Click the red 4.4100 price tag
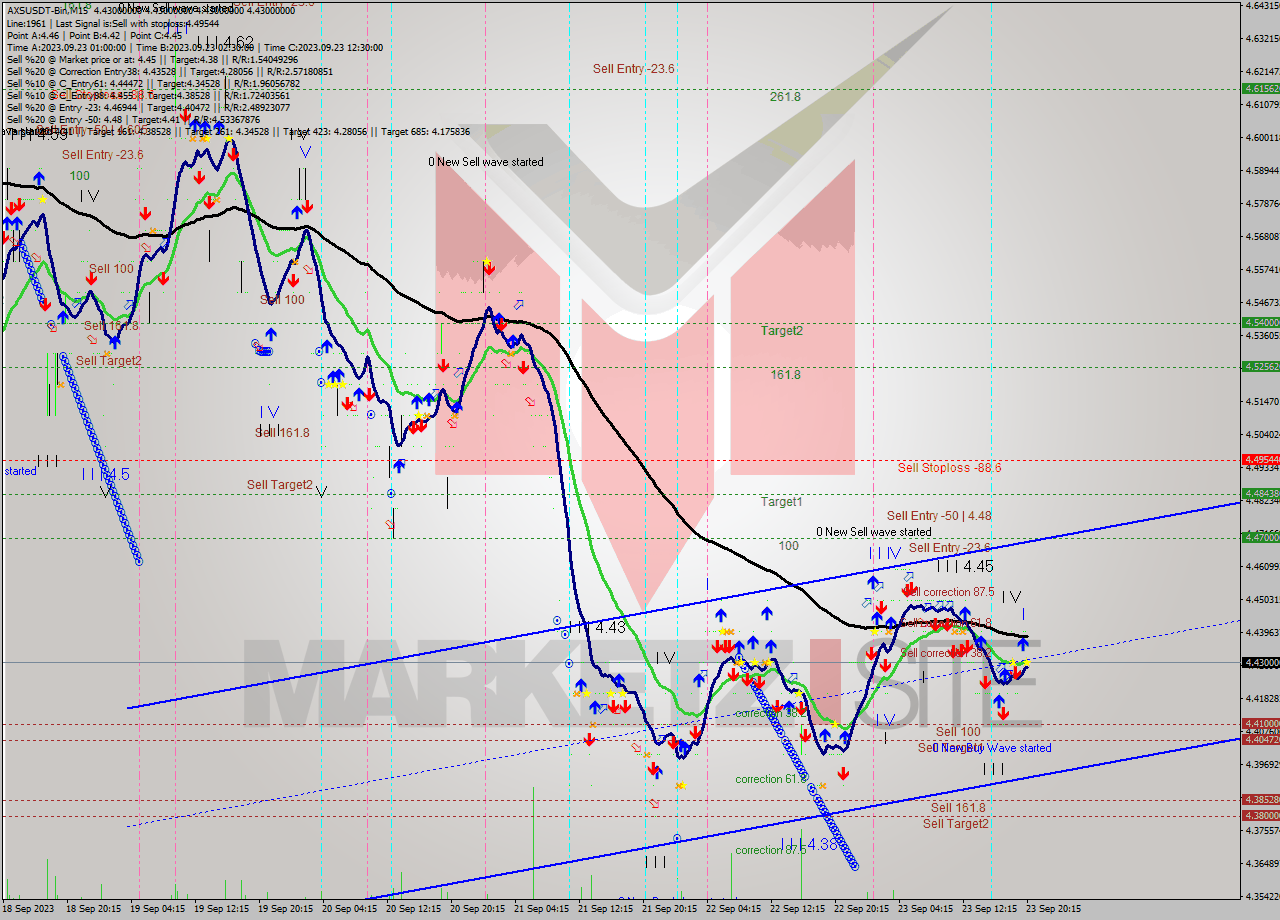 (x=1260, y=723)
